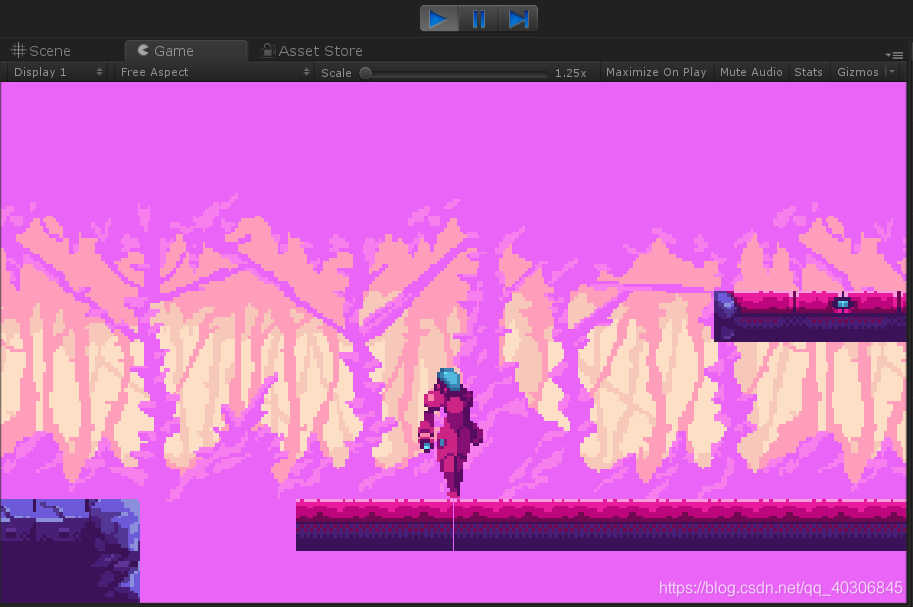Expand the Gizmos dropdown arrow
The height and width of the screenshot is (607, 913).
click(891, 71)
